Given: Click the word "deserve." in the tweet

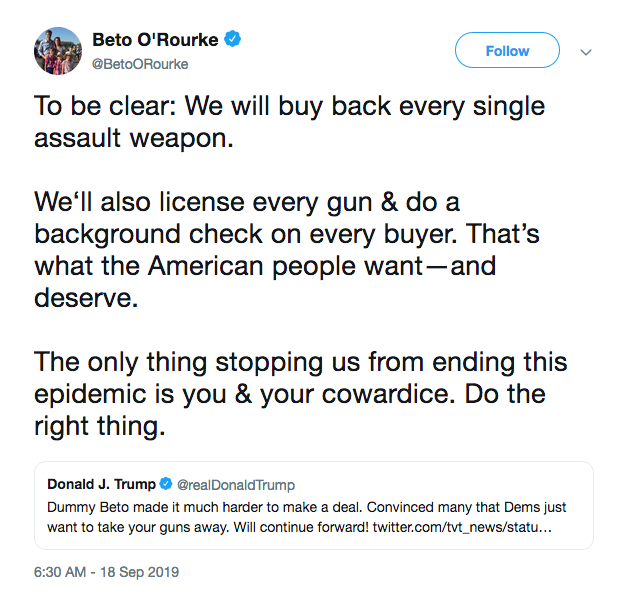Looking at the screenshot, I should point(86,298).
